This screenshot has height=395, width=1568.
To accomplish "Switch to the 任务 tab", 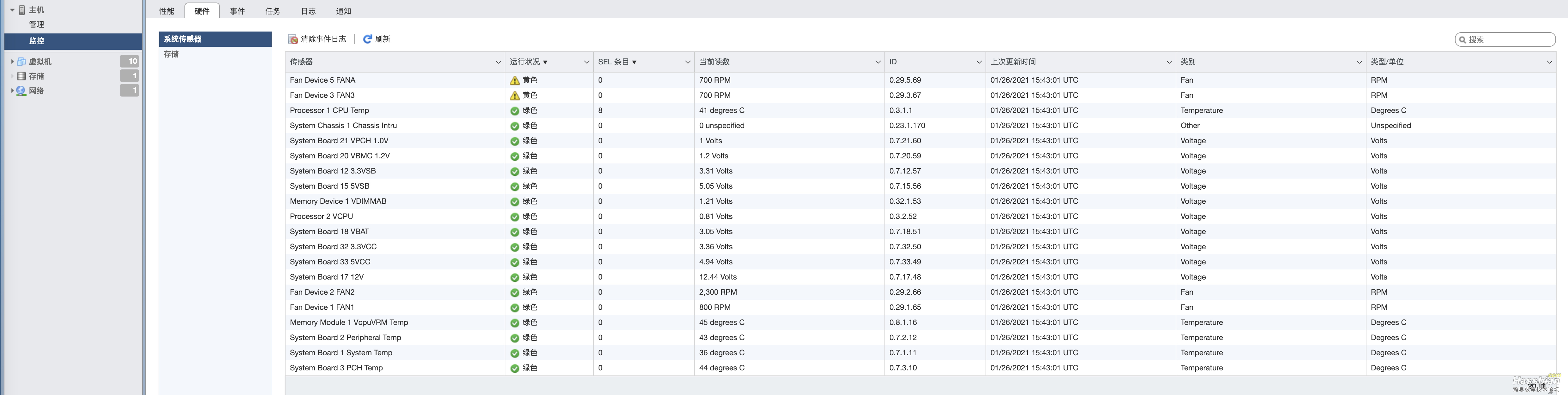I will [x=273, y=11].
